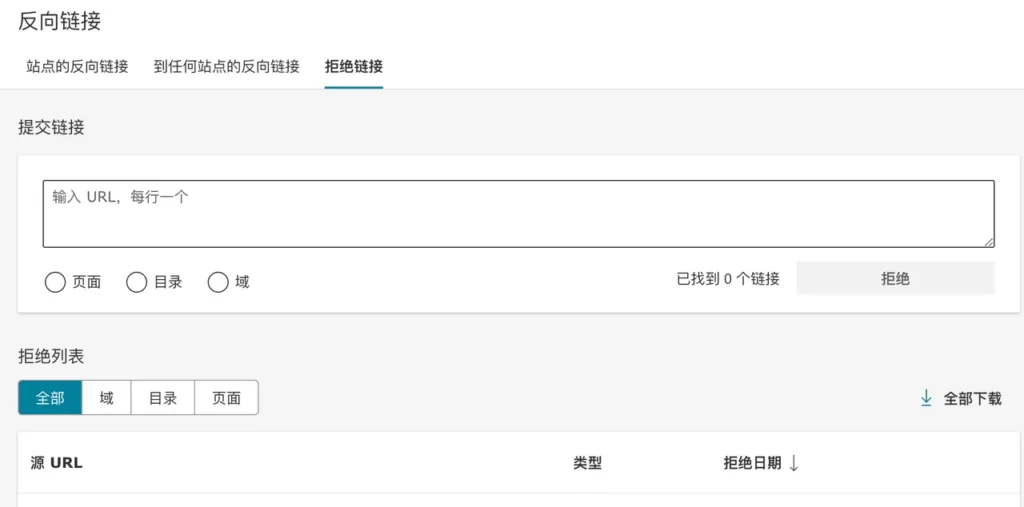Click the 已找到 0 个链接 status text
Viewport: 1024px width, 507px height.
[x=728, y=279]
